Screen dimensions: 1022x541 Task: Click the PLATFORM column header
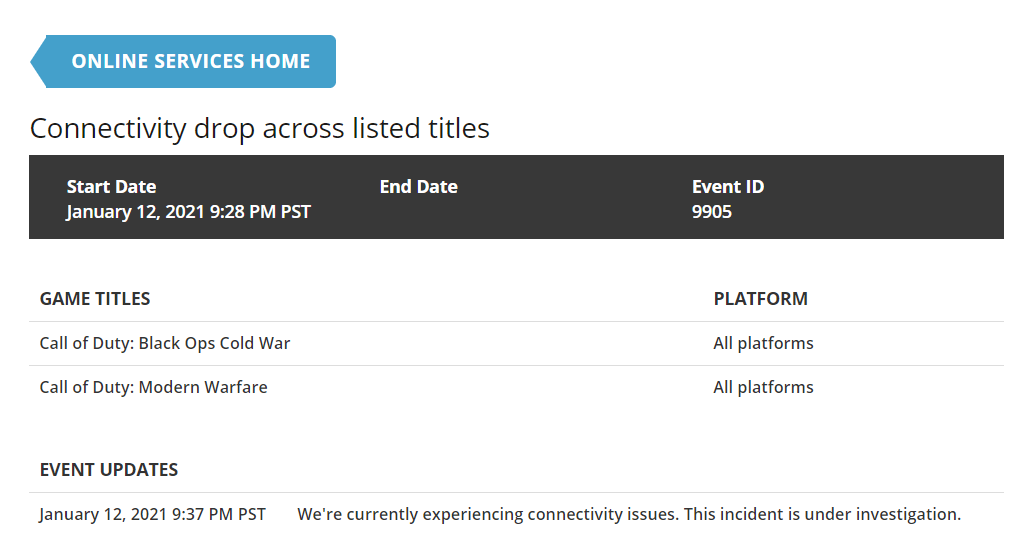(x=760, y=299)
